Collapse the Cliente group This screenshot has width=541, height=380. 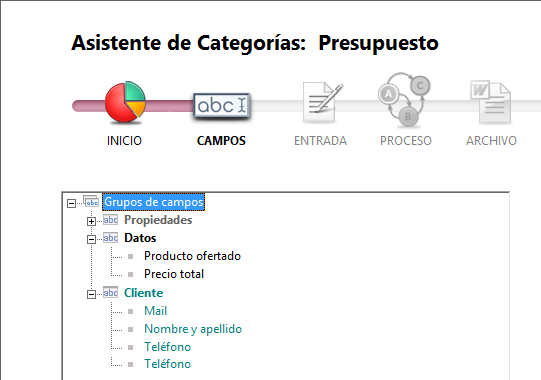(x=91, y=294)
